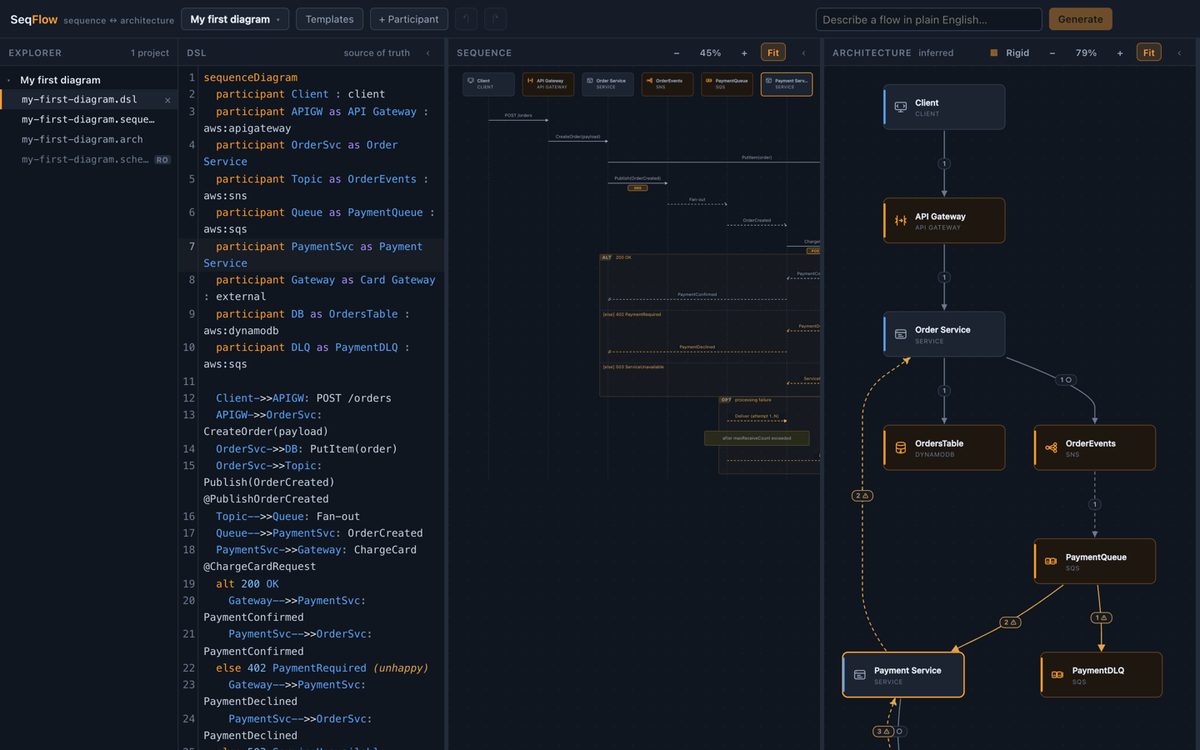Toggle Fit in the Sequence panel
The image size is (1200, 750).
point(773,53)
